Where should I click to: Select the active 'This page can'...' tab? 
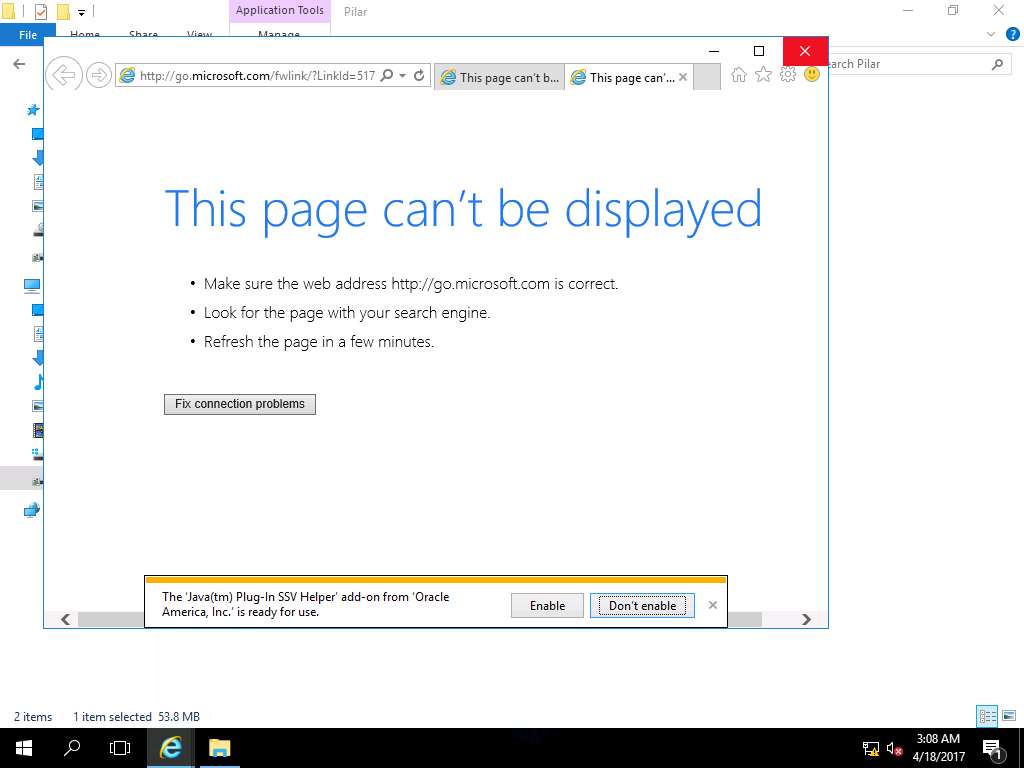click(624, 77)
